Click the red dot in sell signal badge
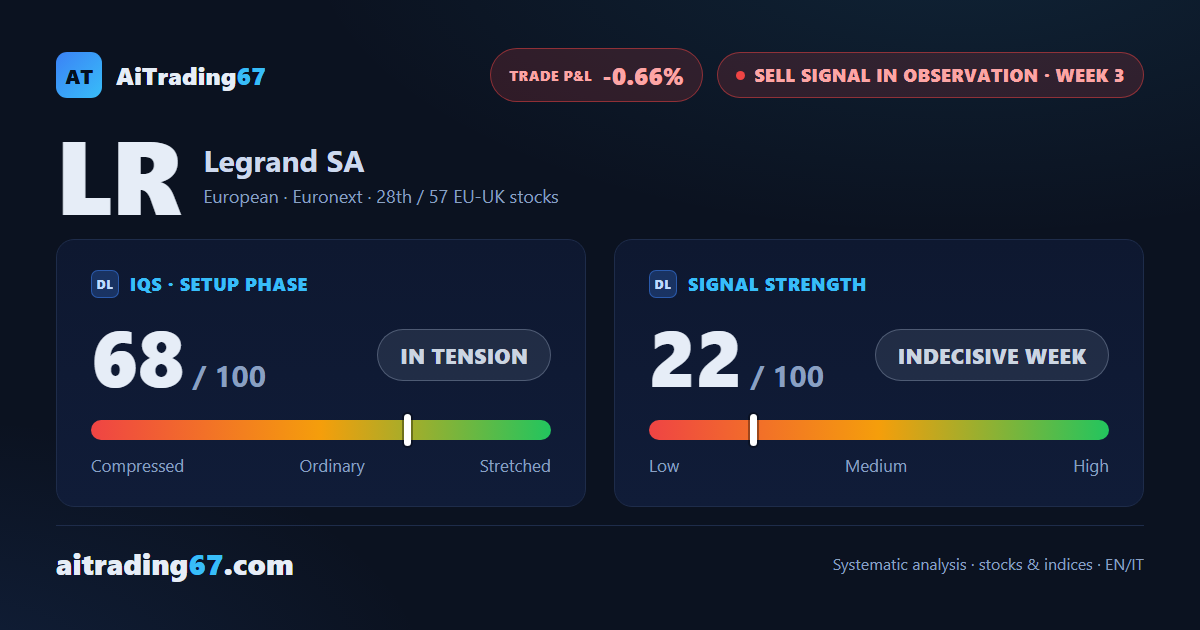The width and height of the screenshot is (1200, 630). click(x=740, y=76)
